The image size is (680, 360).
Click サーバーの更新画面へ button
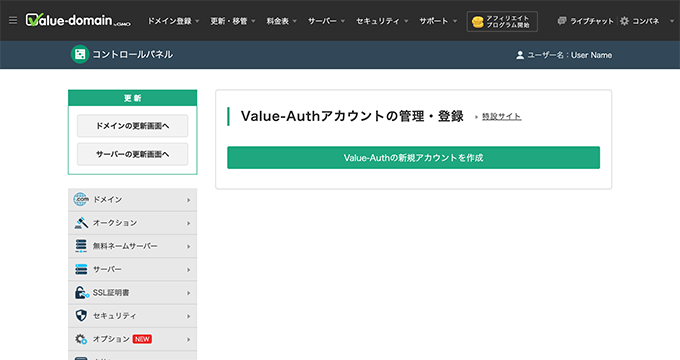(132, 154)
